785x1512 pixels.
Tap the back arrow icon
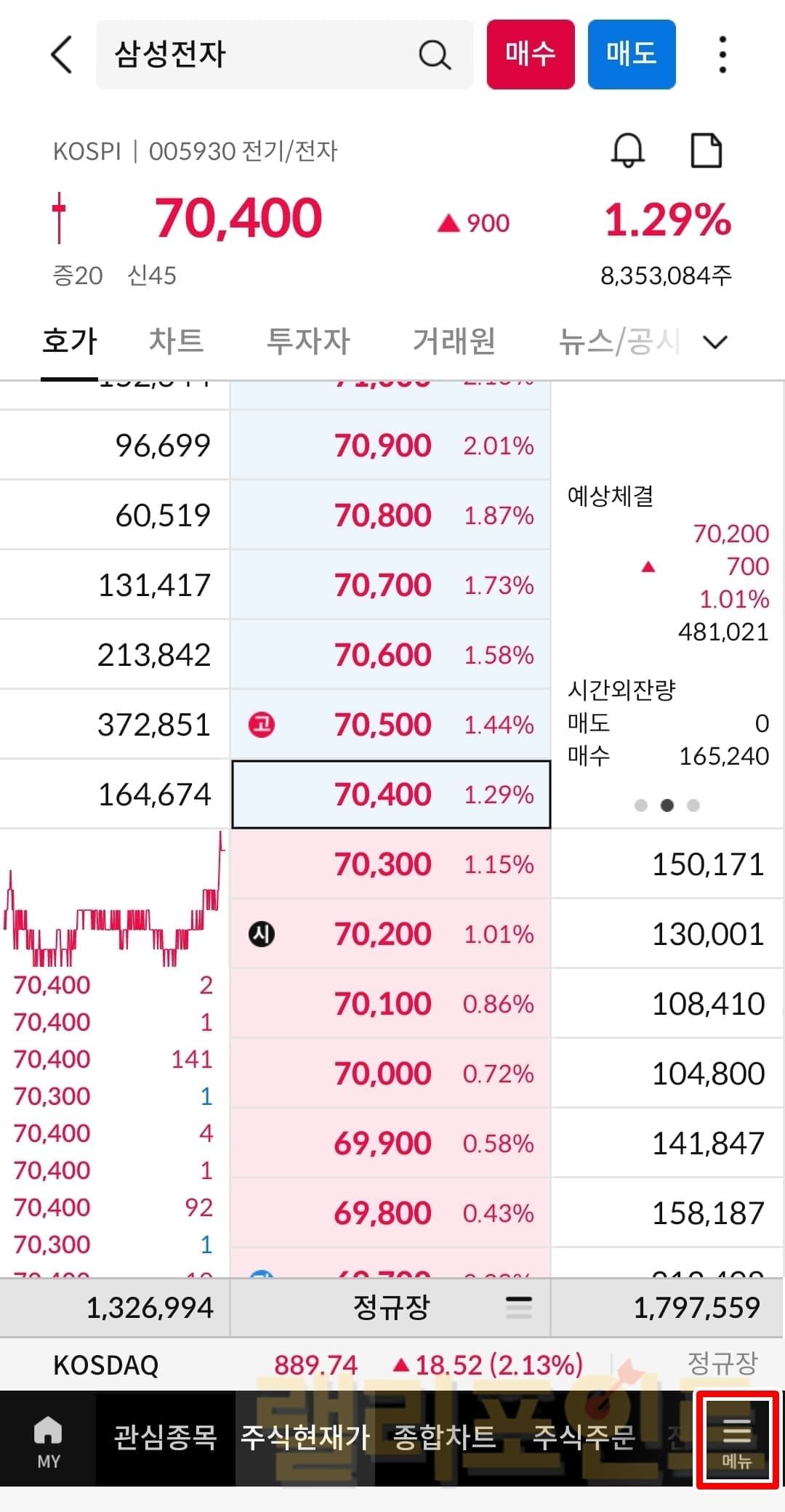(x=63, y=55)
